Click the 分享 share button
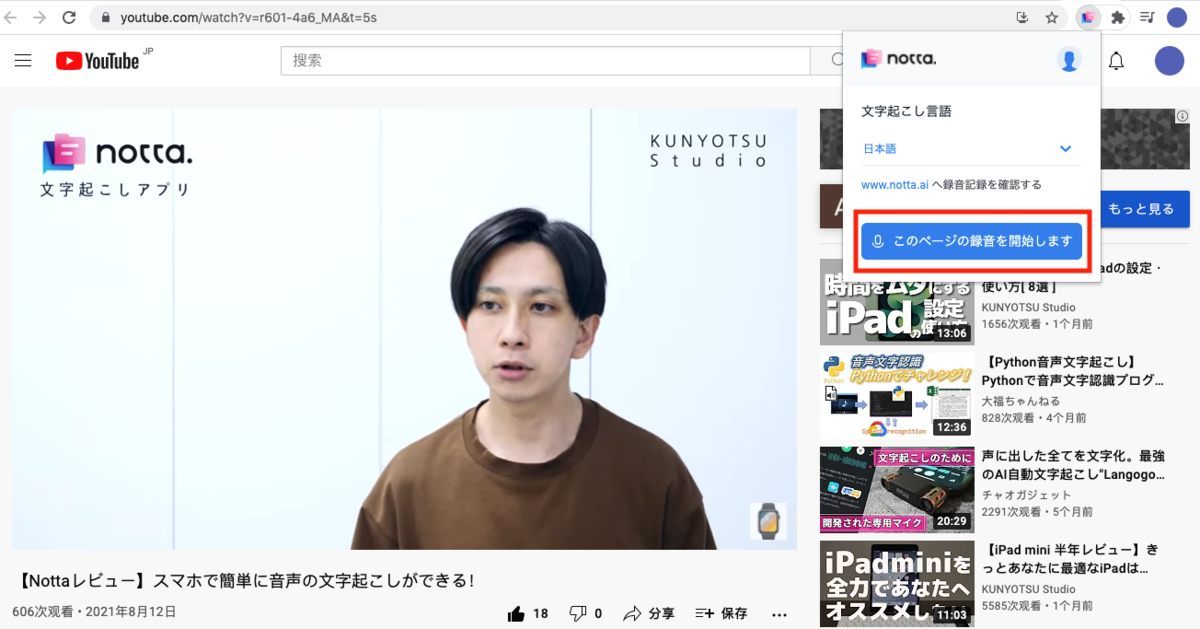 648,613
